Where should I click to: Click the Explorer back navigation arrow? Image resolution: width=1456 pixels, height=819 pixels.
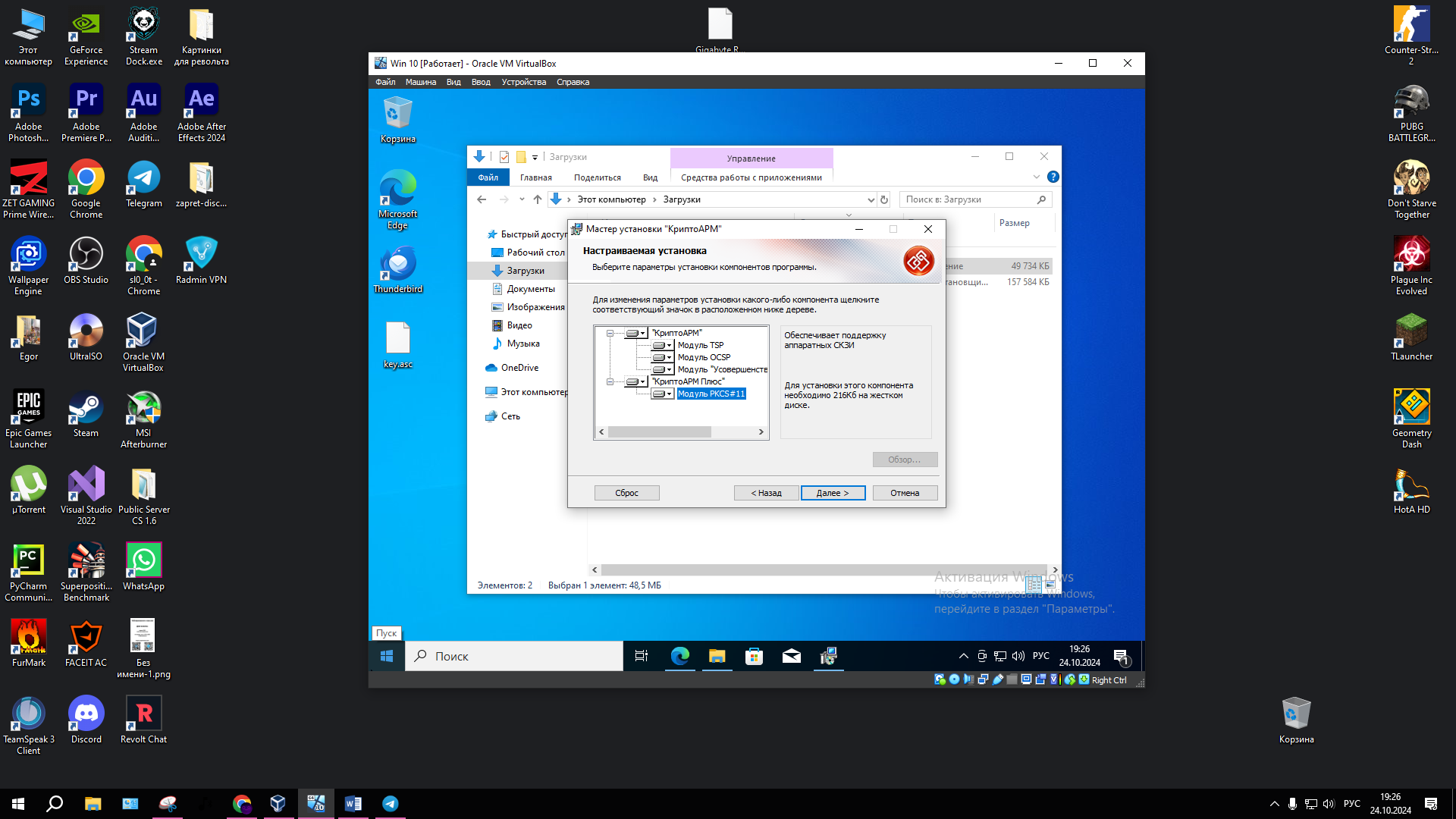482,199
